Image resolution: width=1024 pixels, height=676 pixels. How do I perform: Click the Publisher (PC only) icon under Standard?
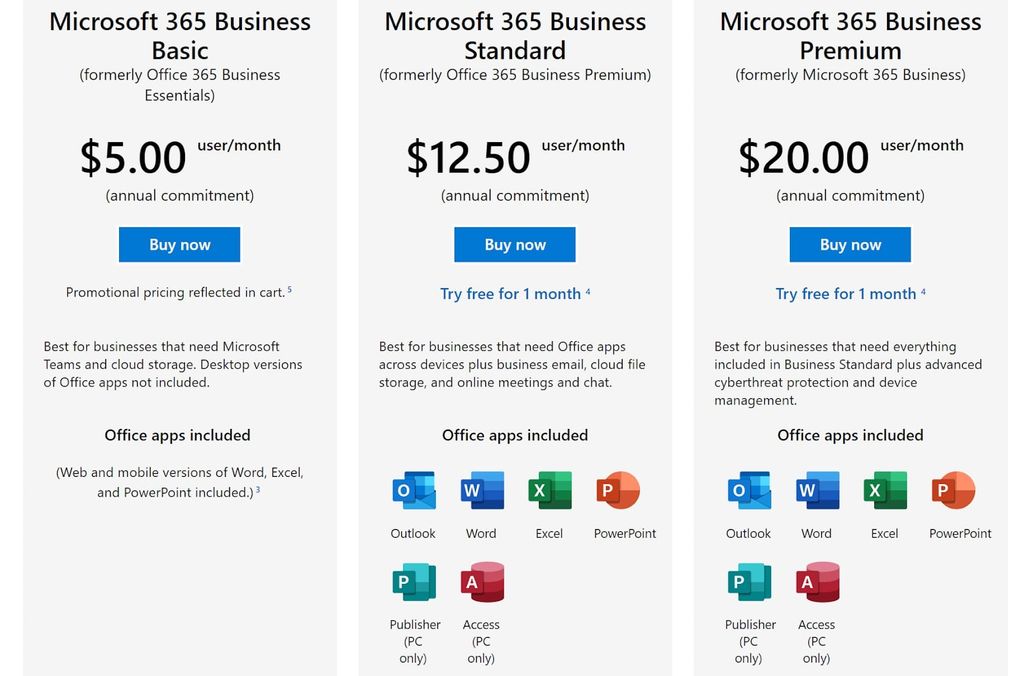click(x=414, y=581)
